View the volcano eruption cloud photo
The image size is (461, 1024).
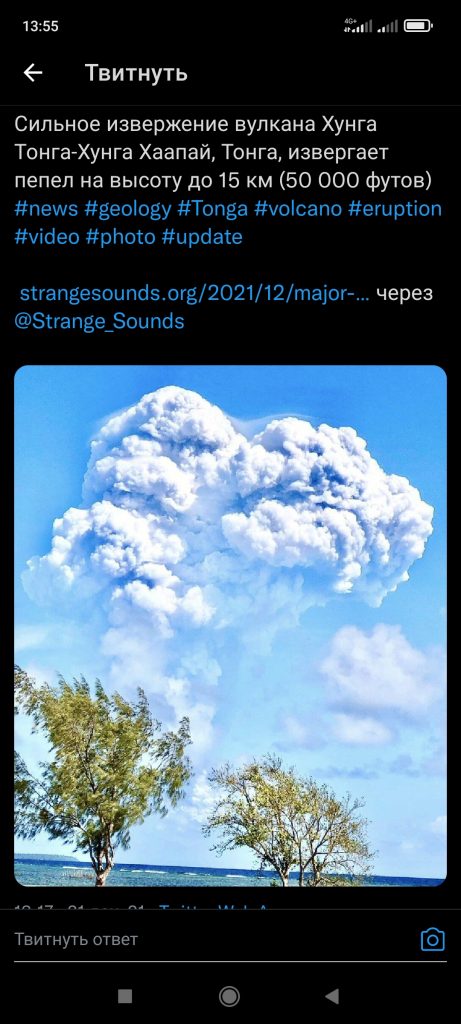(230, 626)
